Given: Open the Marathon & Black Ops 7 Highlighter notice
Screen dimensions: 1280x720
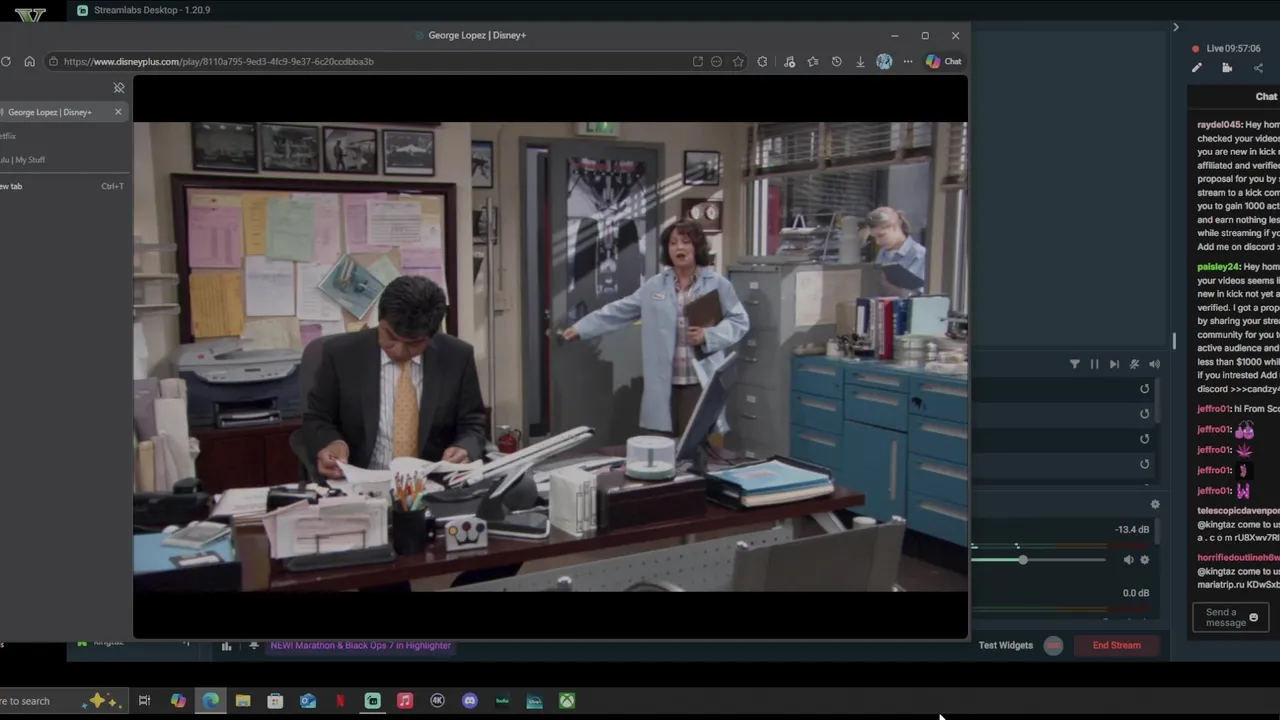Looking at the screenshot, I should point(360,646).
